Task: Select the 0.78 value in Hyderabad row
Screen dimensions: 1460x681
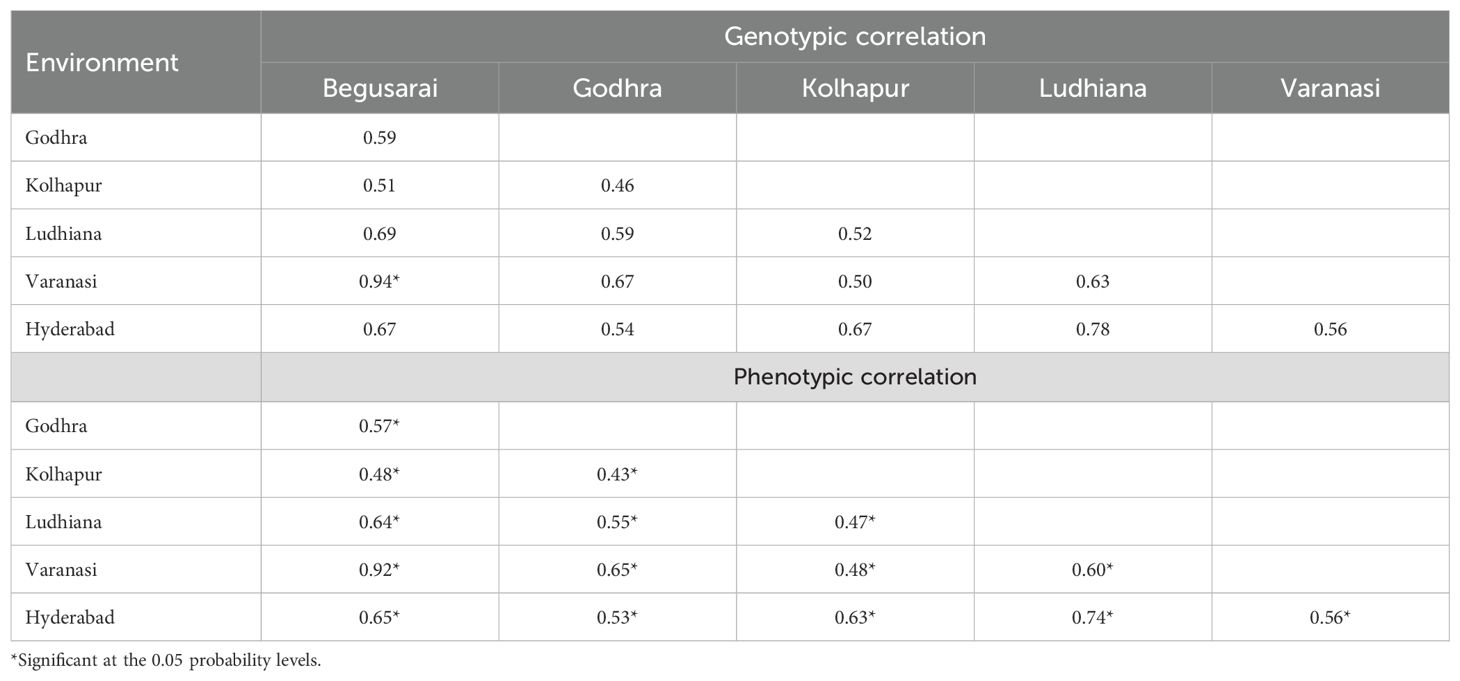Action: coord(1092,330)
